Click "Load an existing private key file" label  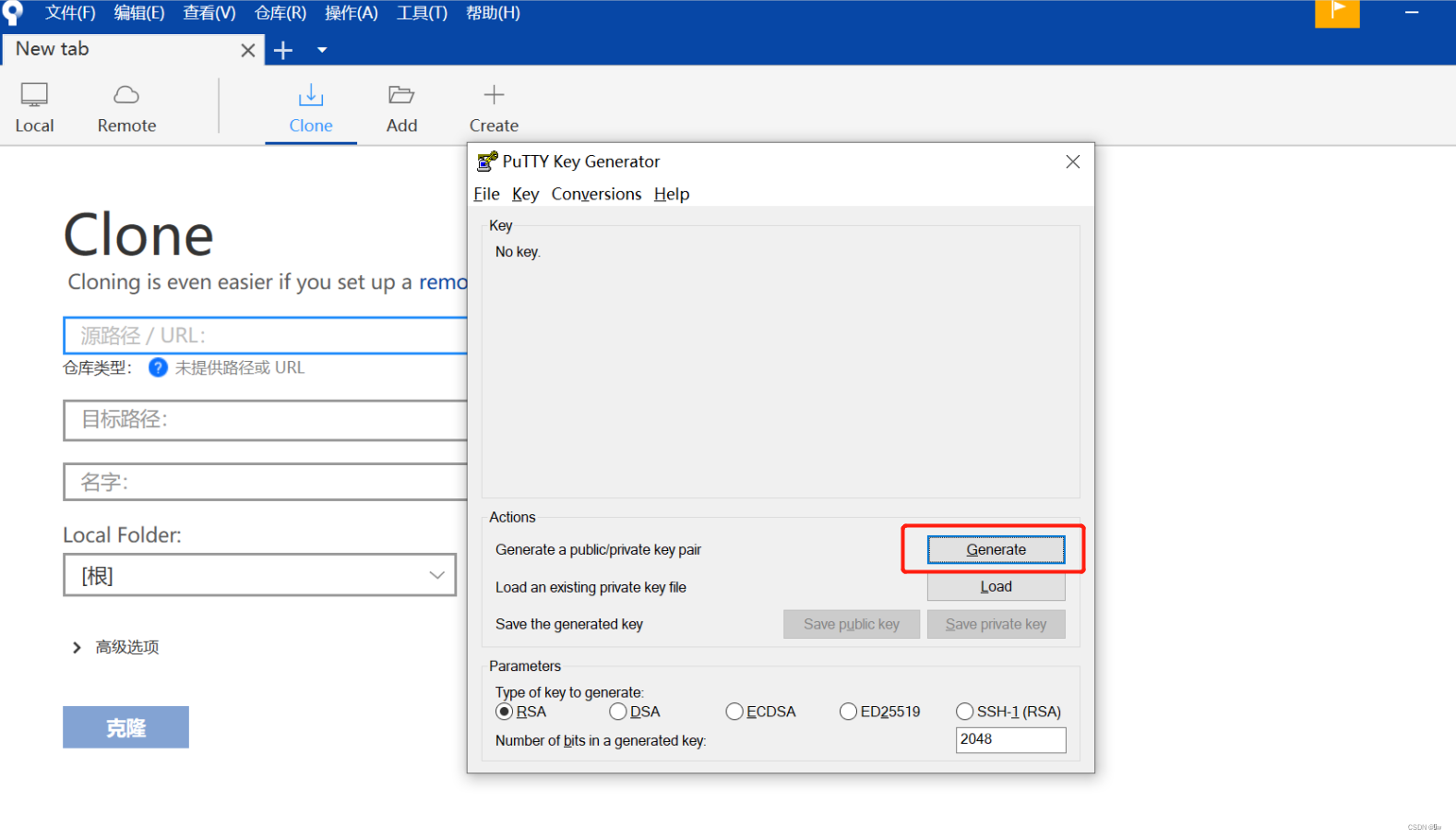click(x=591, y=588)
